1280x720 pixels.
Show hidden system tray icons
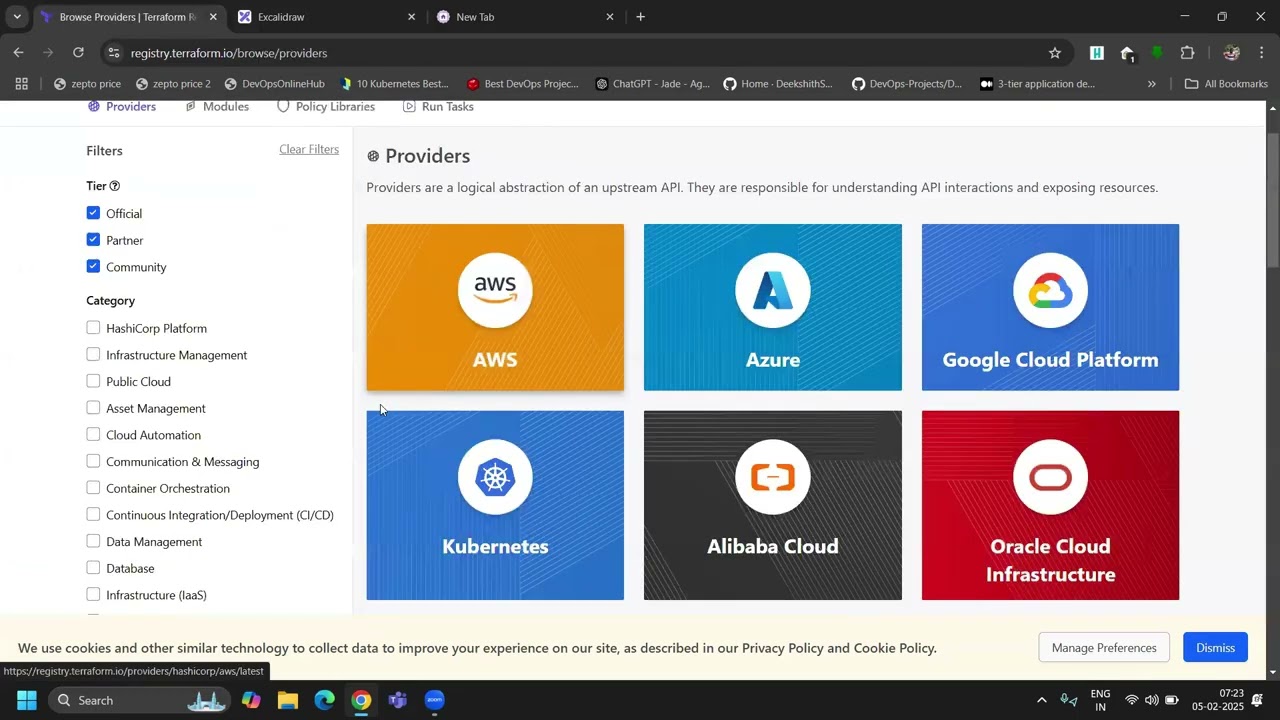tap(1041, 700)
